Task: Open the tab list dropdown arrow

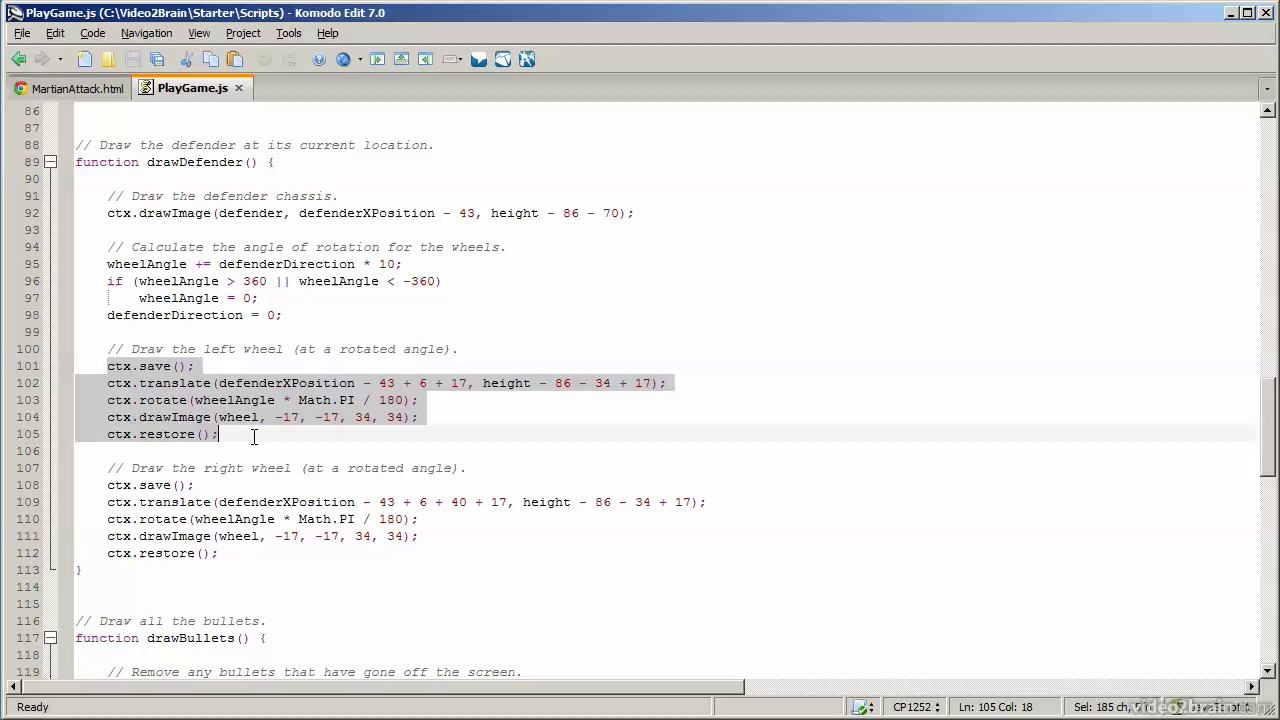Action: coord(1267,89)
